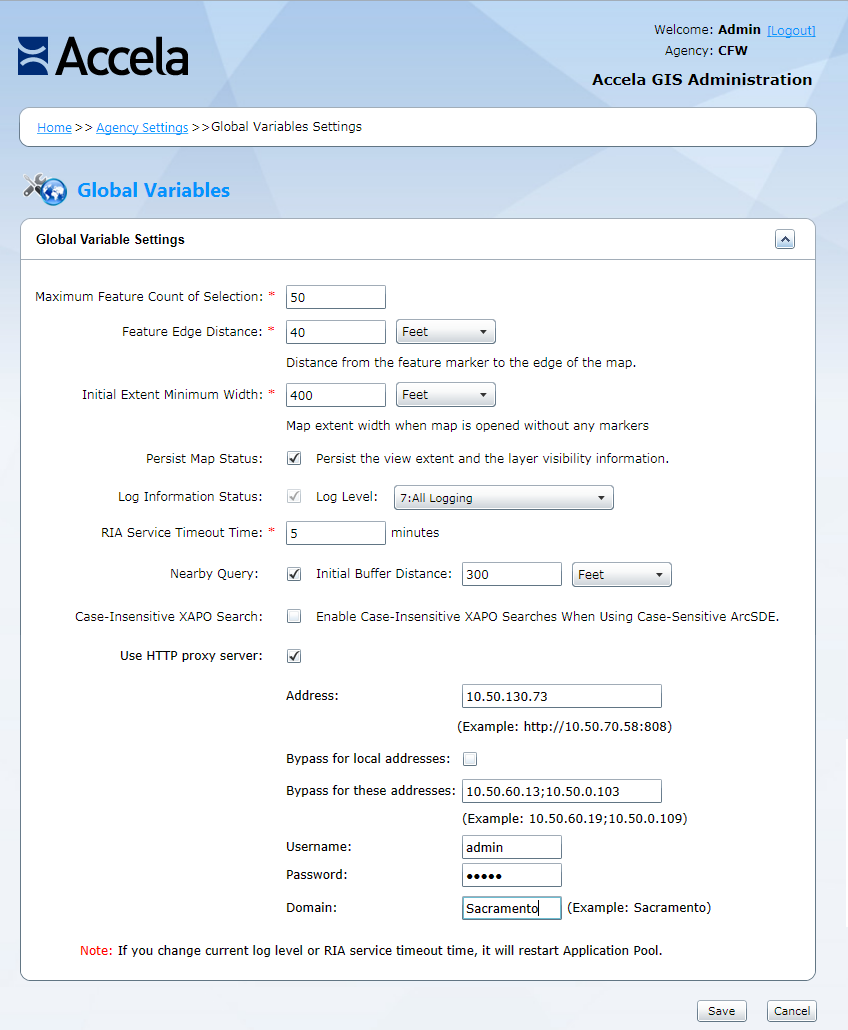Click the Global Variables wrench globe icon
848x1030 pixels.
click(44, 189)
